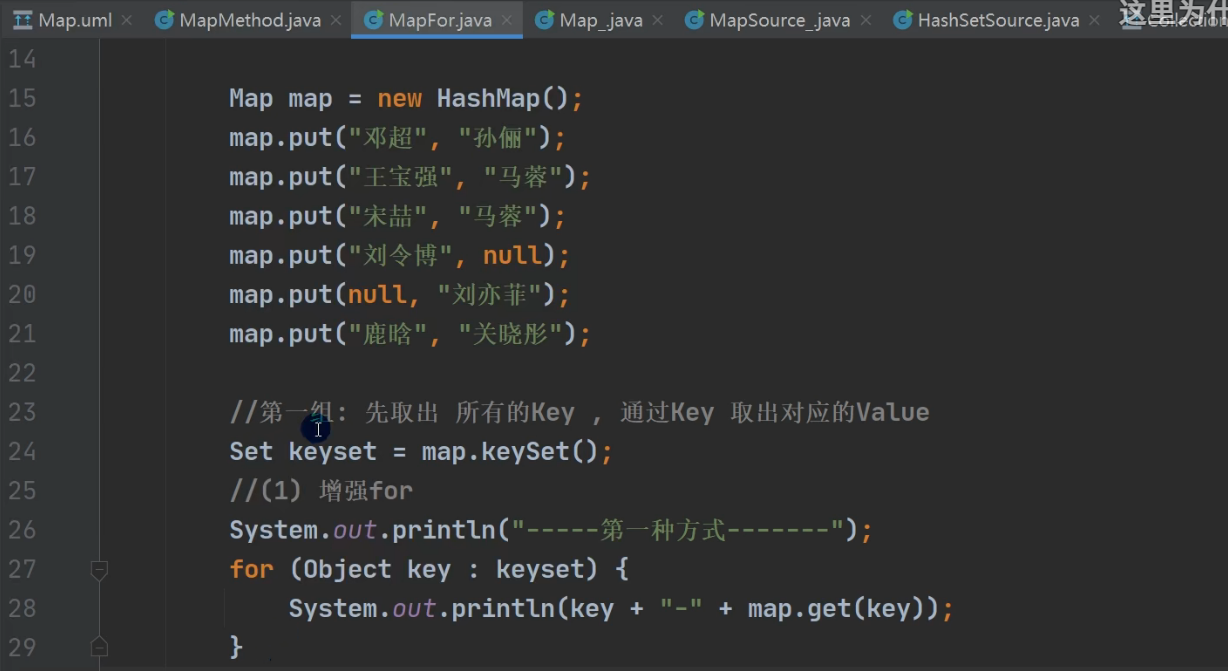Click the keySet() method call
The width and height of the screenshot is (1228, 671).
pyautogui.click(x=525, y=452)
